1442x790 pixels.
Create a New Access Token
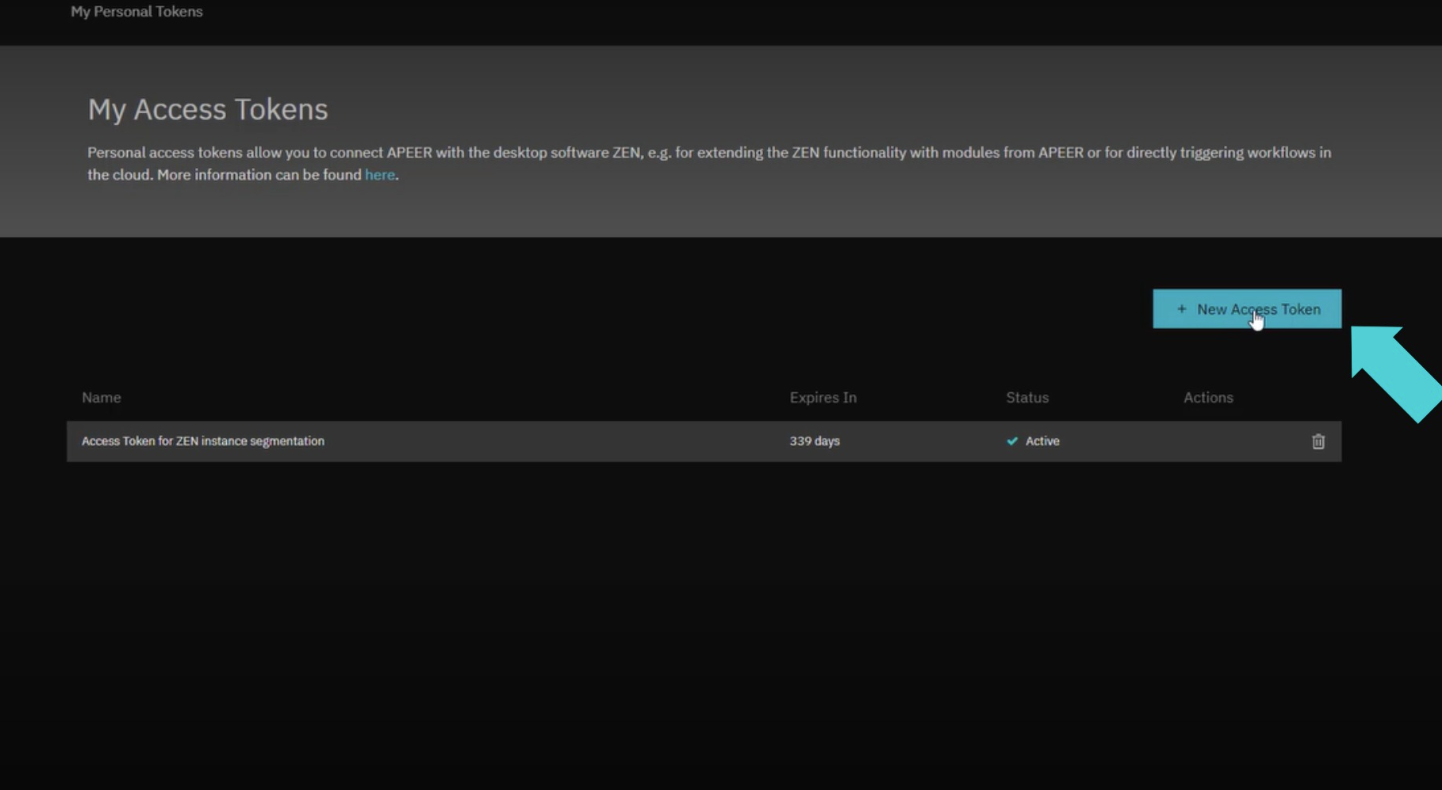point(1246,309)
